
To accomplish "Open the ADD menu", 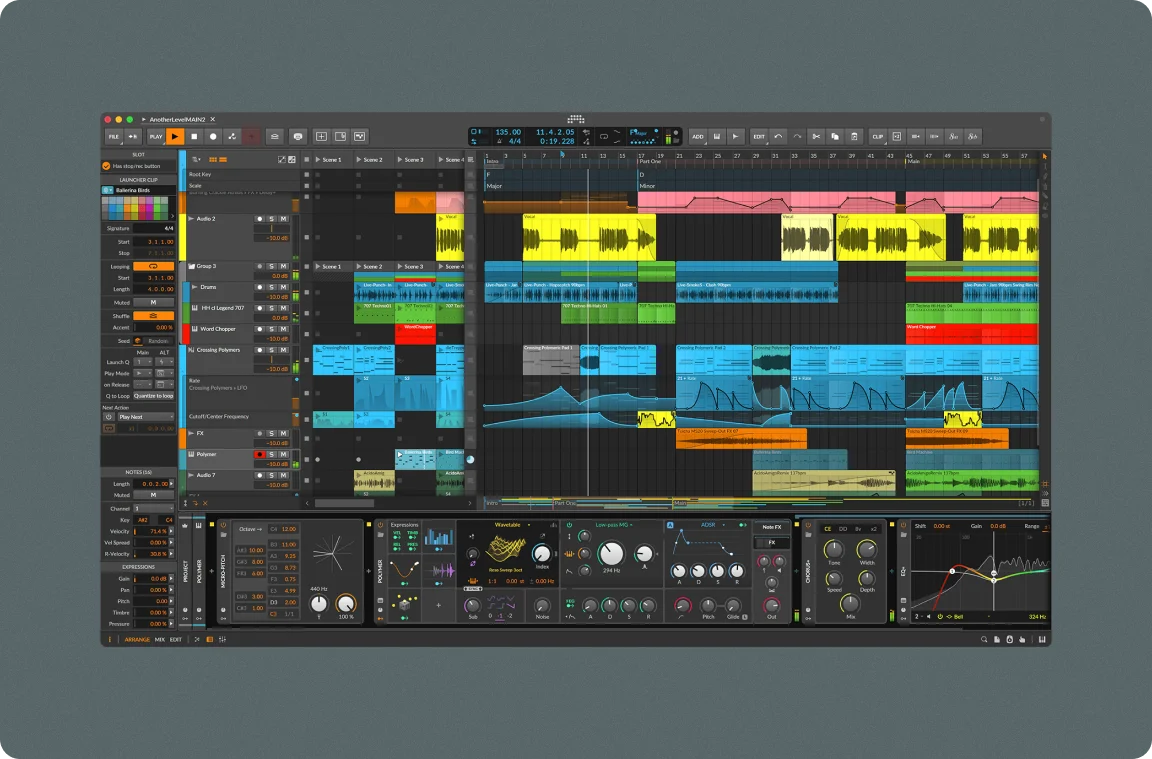I will pyautogui.click(x=697, y=137).
